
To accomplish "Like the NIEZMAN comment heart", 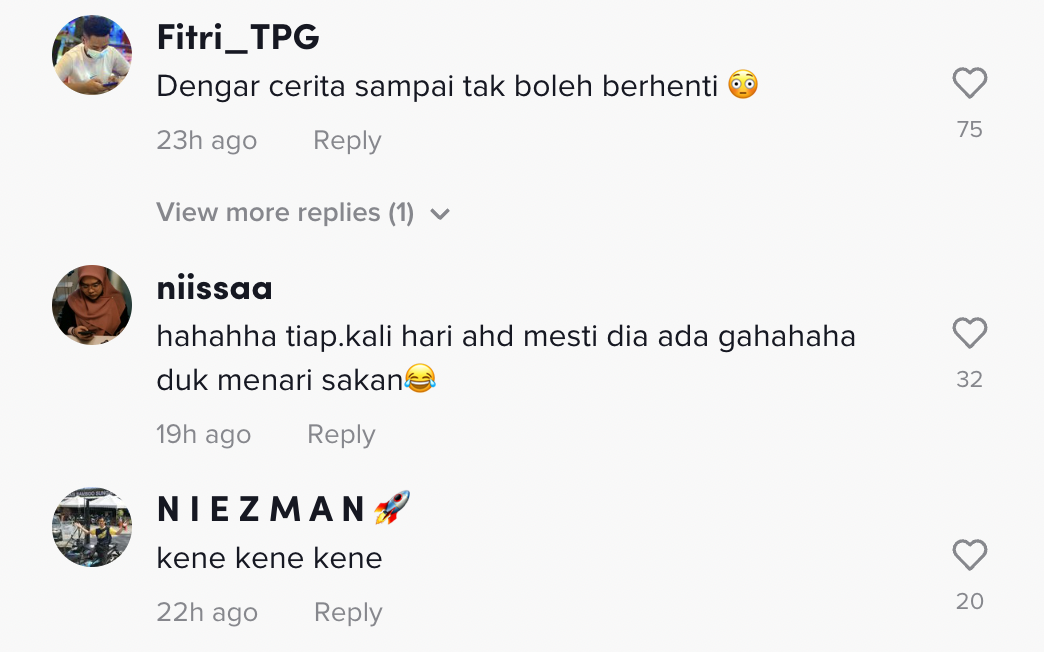I will pos(969,555).
